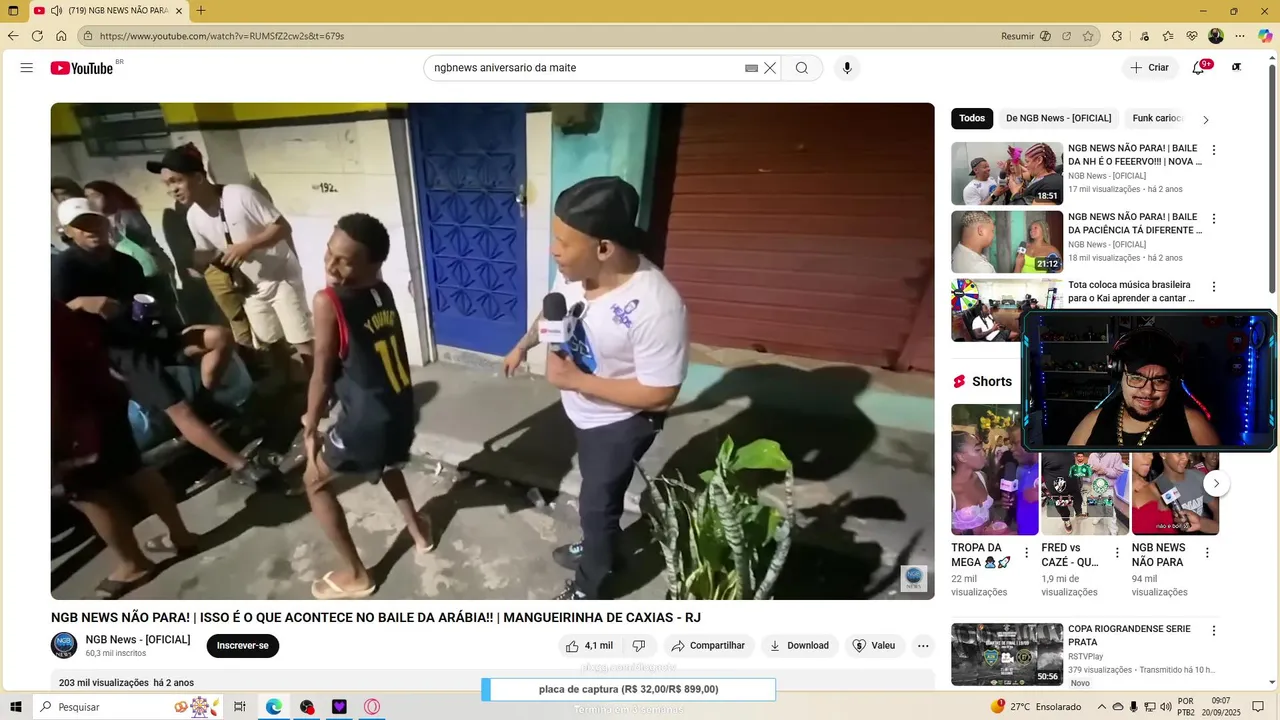This screenshot has height=720, width=1280.
Task: Open options for 'BAILE DA NH' video
Action: 1214,150
